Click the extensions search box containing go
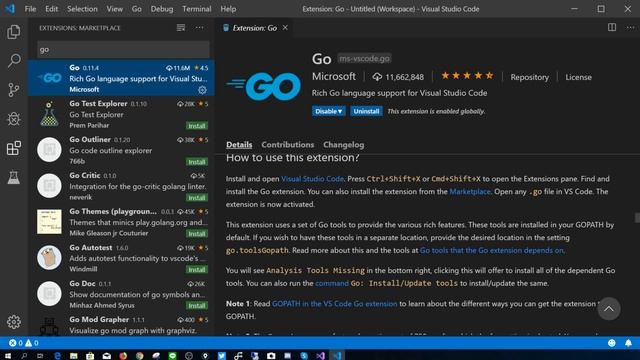The height and width of the screenshot is (360, 640). pos(124,49)
